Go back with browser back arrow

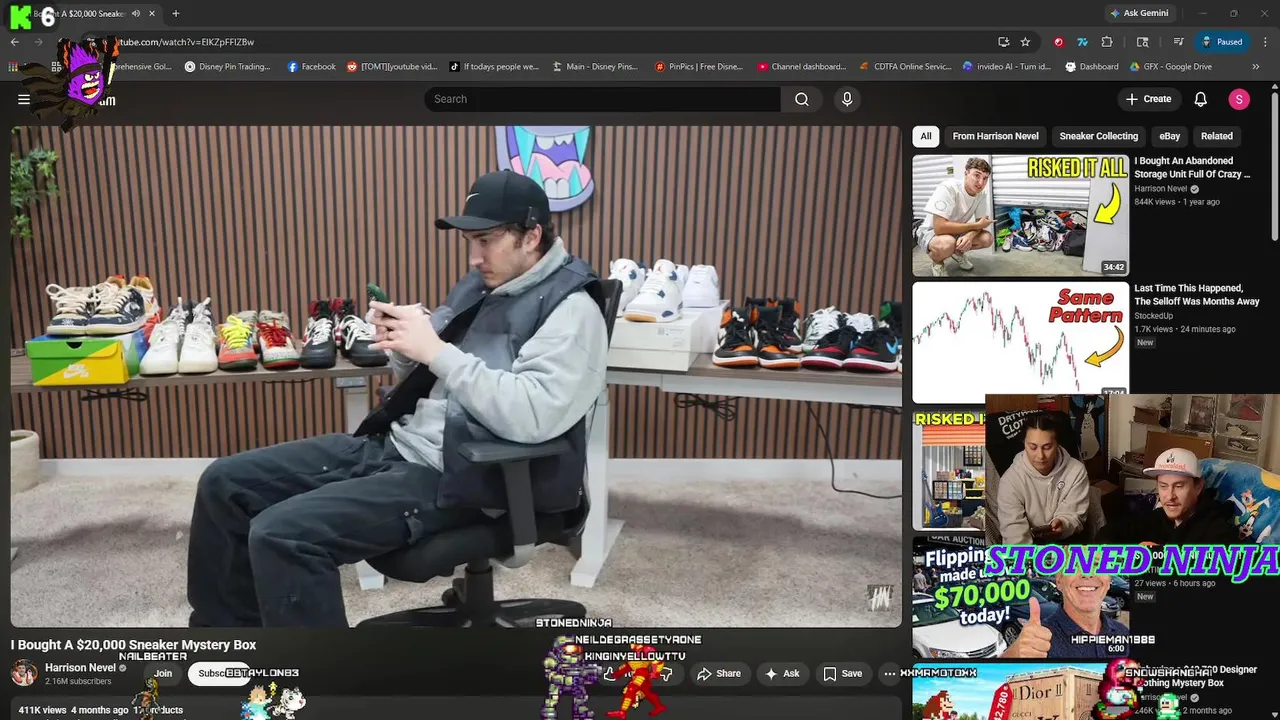(14, 42)
